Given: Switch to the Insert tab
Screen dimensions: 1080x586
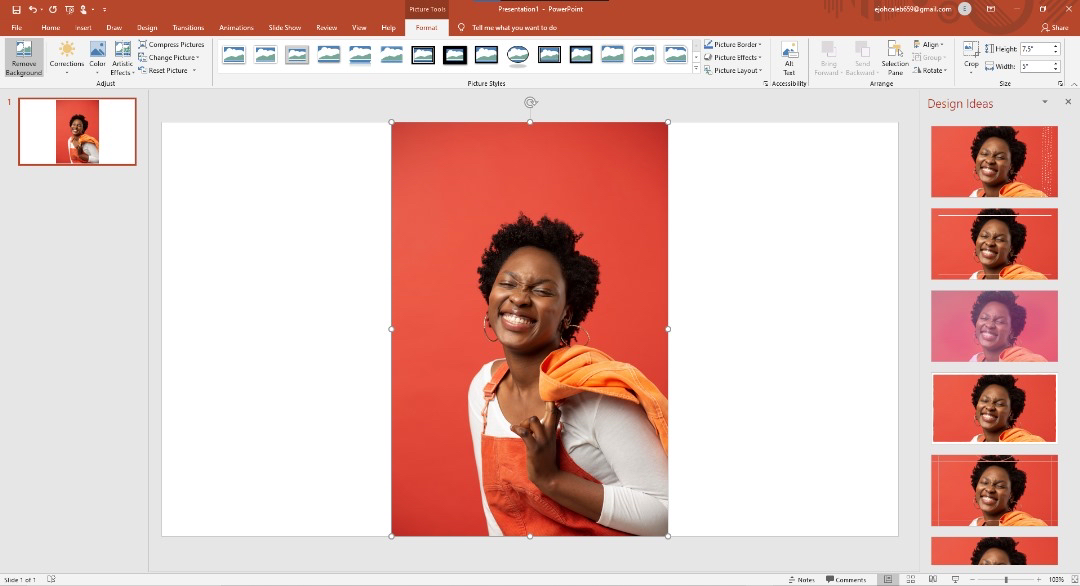Looking at the screenshot, I should 83,28.
